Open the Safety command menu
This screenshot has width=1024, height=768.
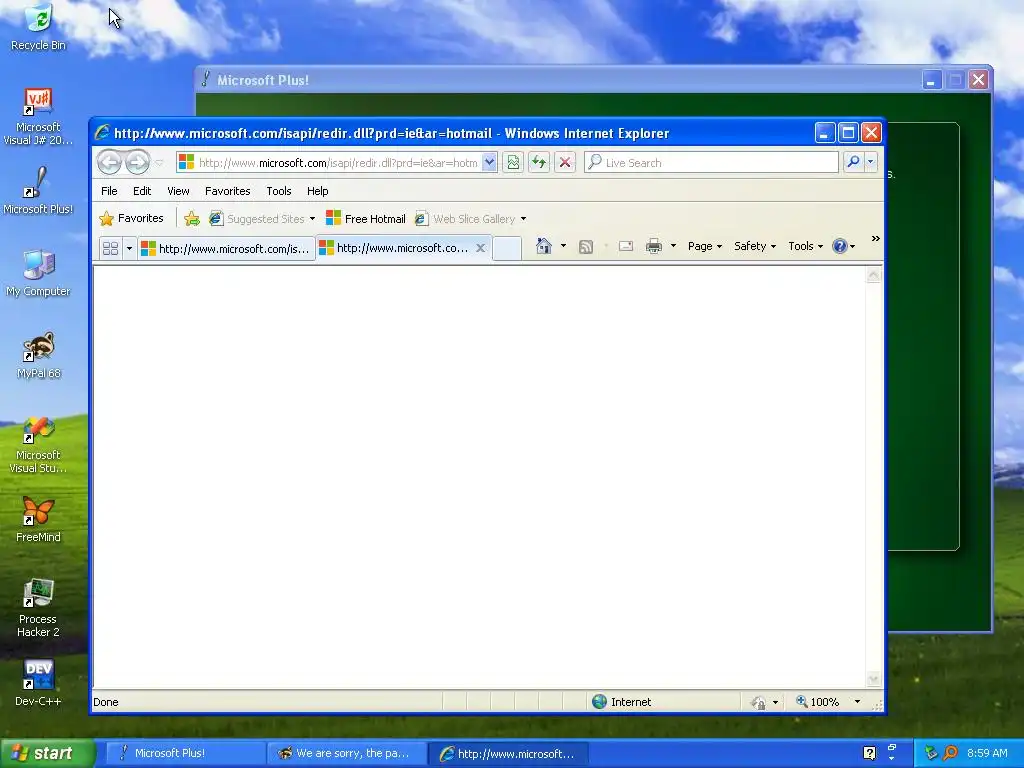[755, 246]
